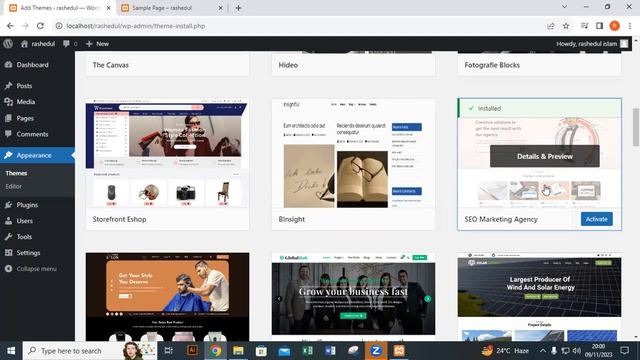
Task: Click The Canvas theme name
Action: point(110,65)
